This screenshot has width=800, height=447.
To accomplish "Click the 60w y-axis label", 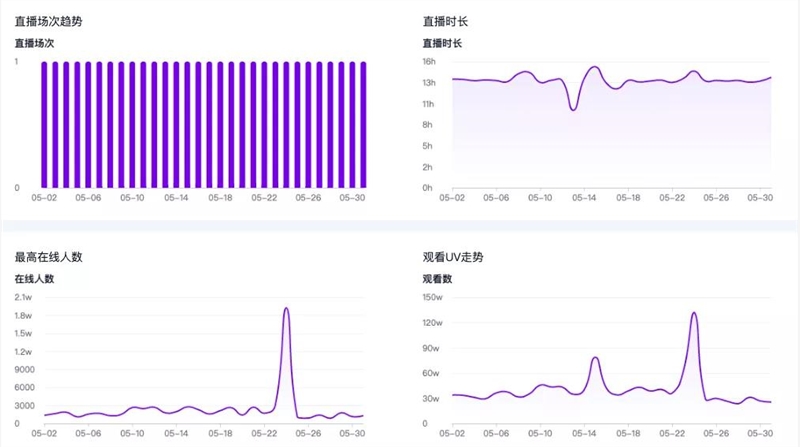I will pos(431,374).
